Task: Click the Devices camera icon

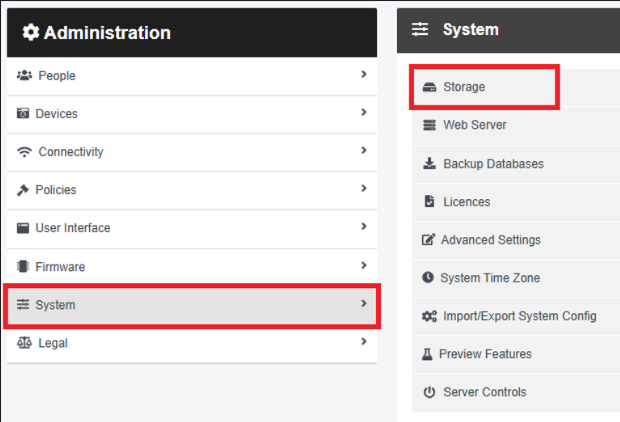Action: [23, 113]
